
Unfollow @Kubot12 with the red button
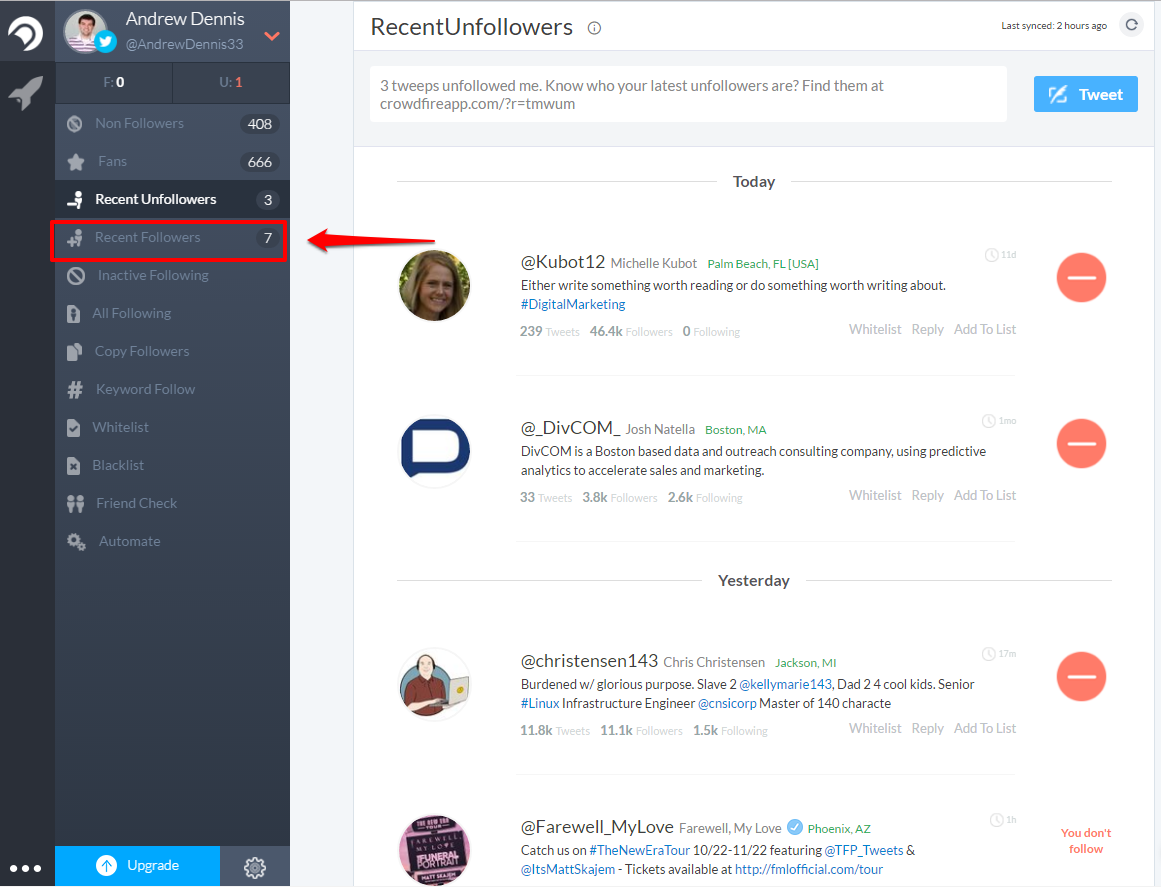point(1081,277)
